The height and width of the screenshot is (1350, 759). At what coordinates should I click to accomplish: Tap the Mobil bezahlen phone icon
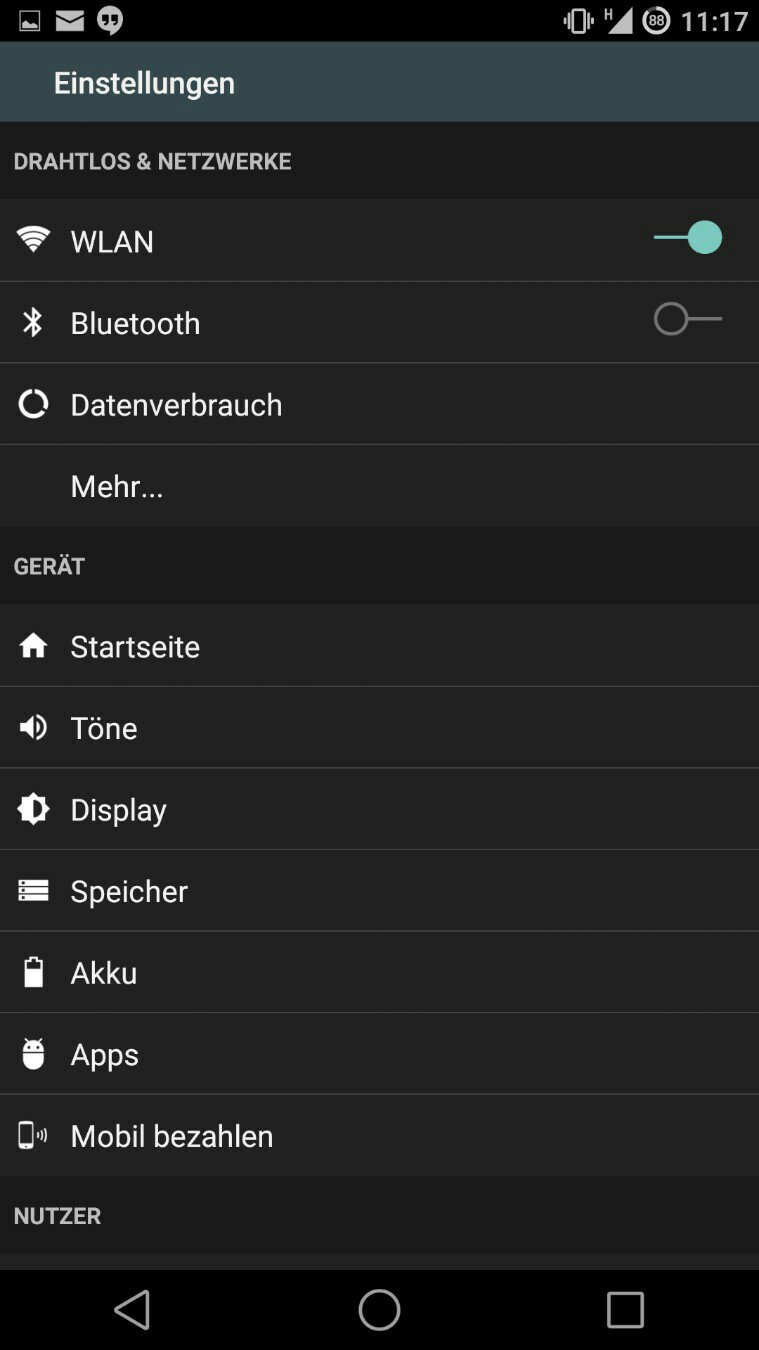coord(33,1135)
